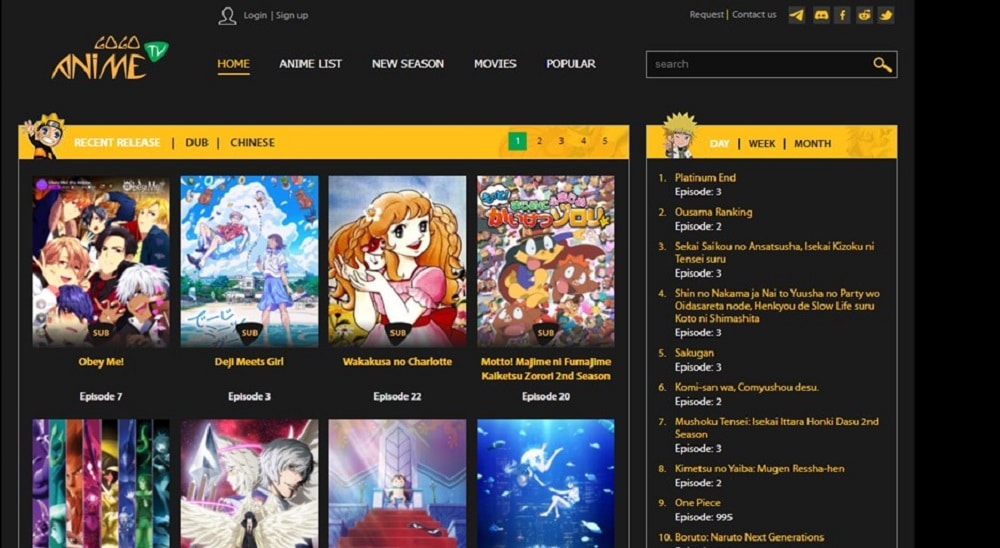Open the Discord social icon
This screenshot has height=548, width=1000.
(821, 15)
